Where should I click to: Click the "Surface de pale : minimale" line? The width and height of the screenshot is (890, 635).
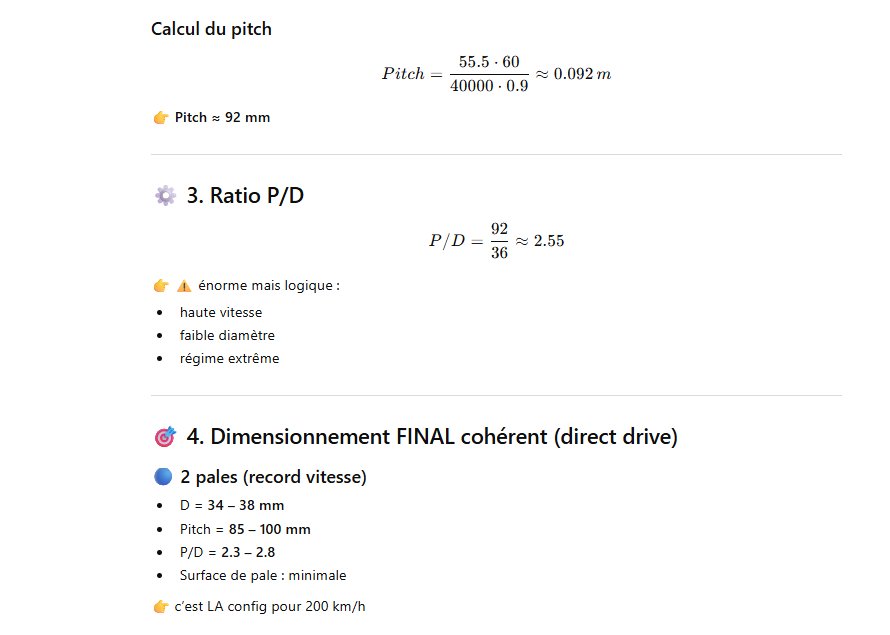coord(263,575)
